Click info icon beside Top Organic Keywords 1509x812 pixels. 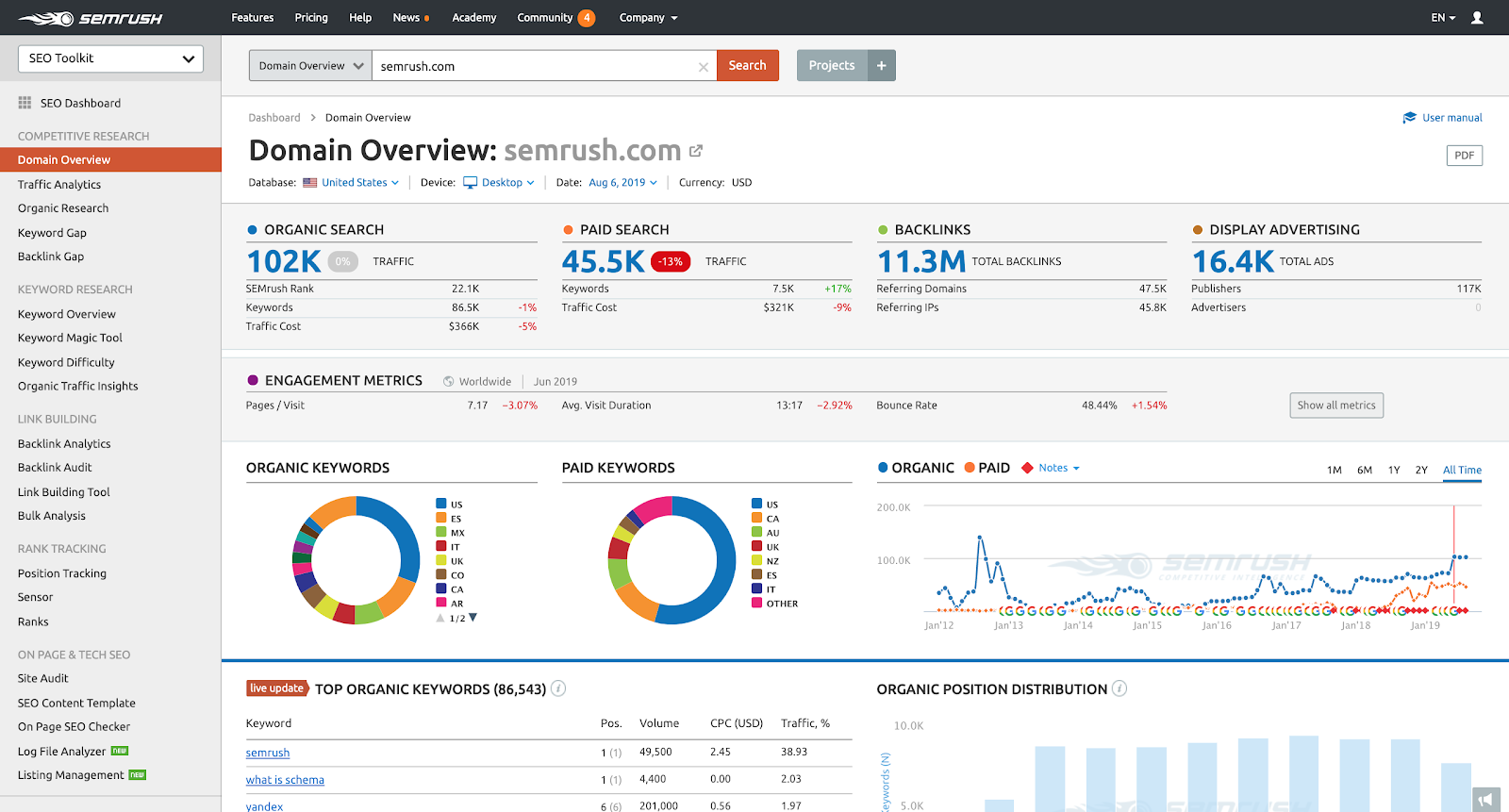[558, 688]
